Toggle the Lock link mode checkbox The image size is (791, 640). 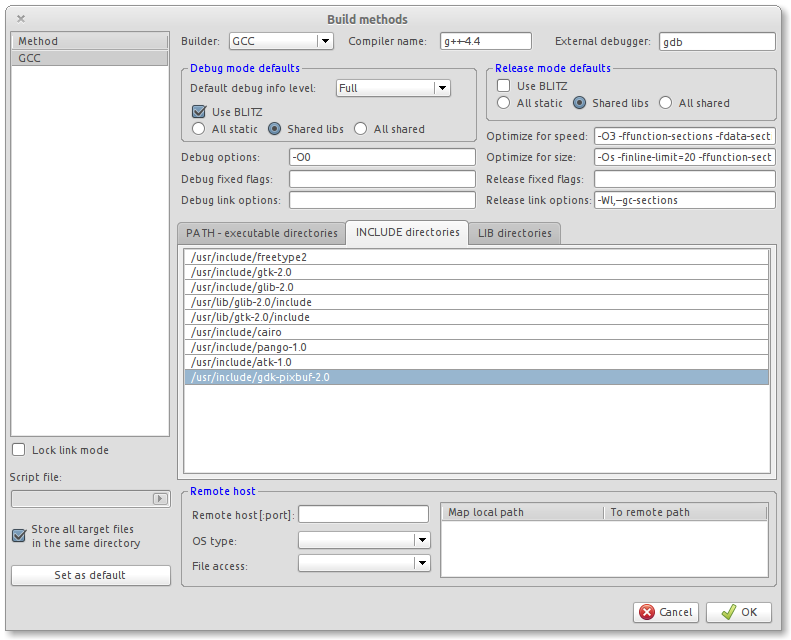point(19,450)
